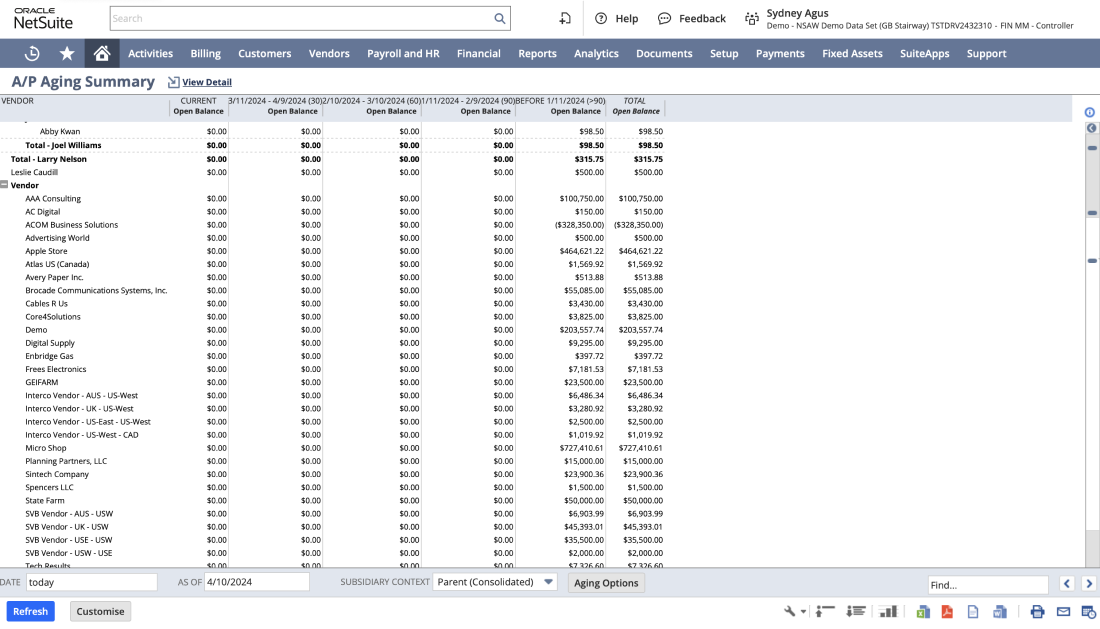Viewport: 1100px width, 629px height.
Task: Export report to Word document
Action: tap(999, 612)
